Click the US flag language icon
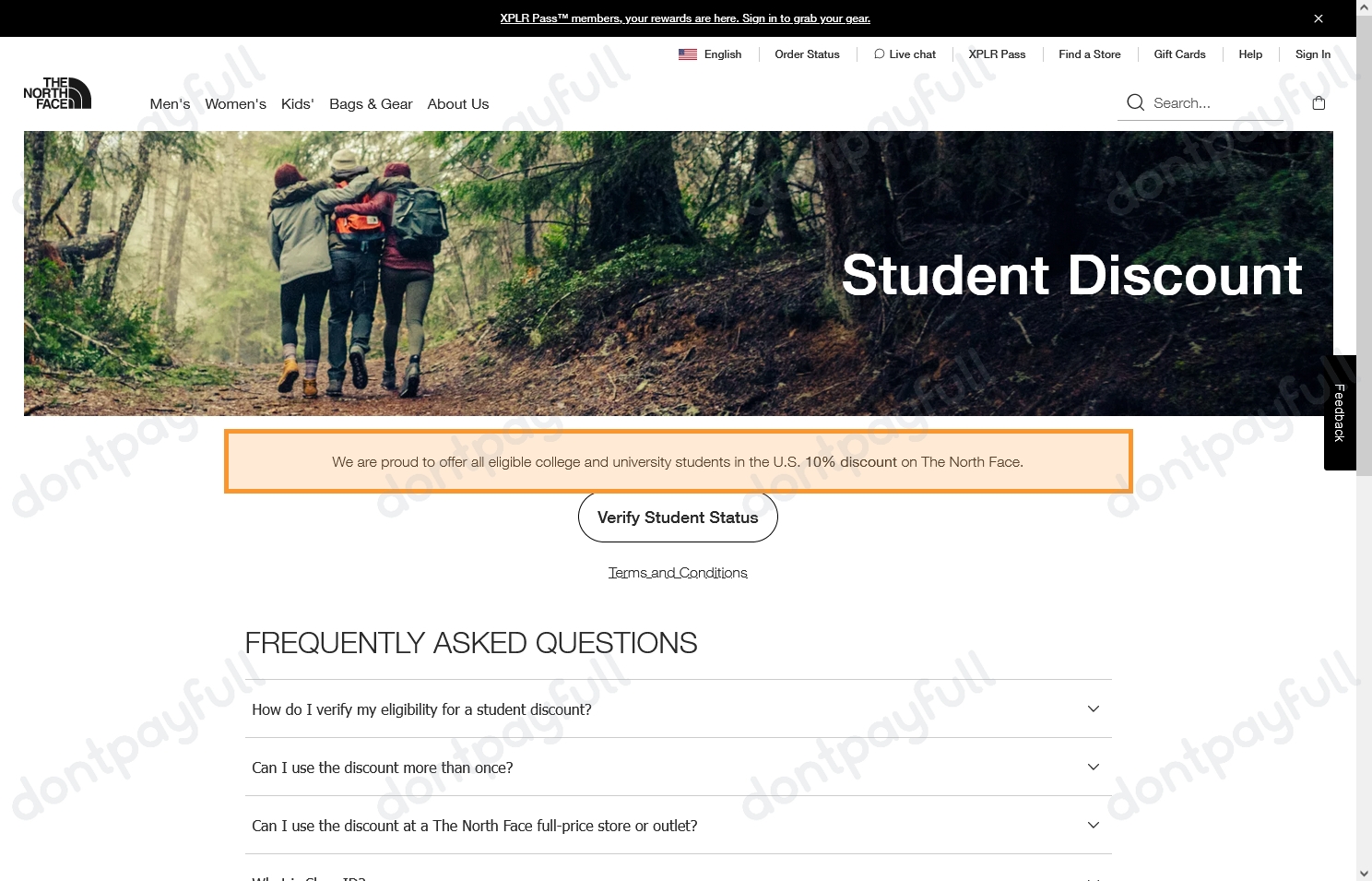This screenshot has height=881, width=1372. [x=688, y=54]
